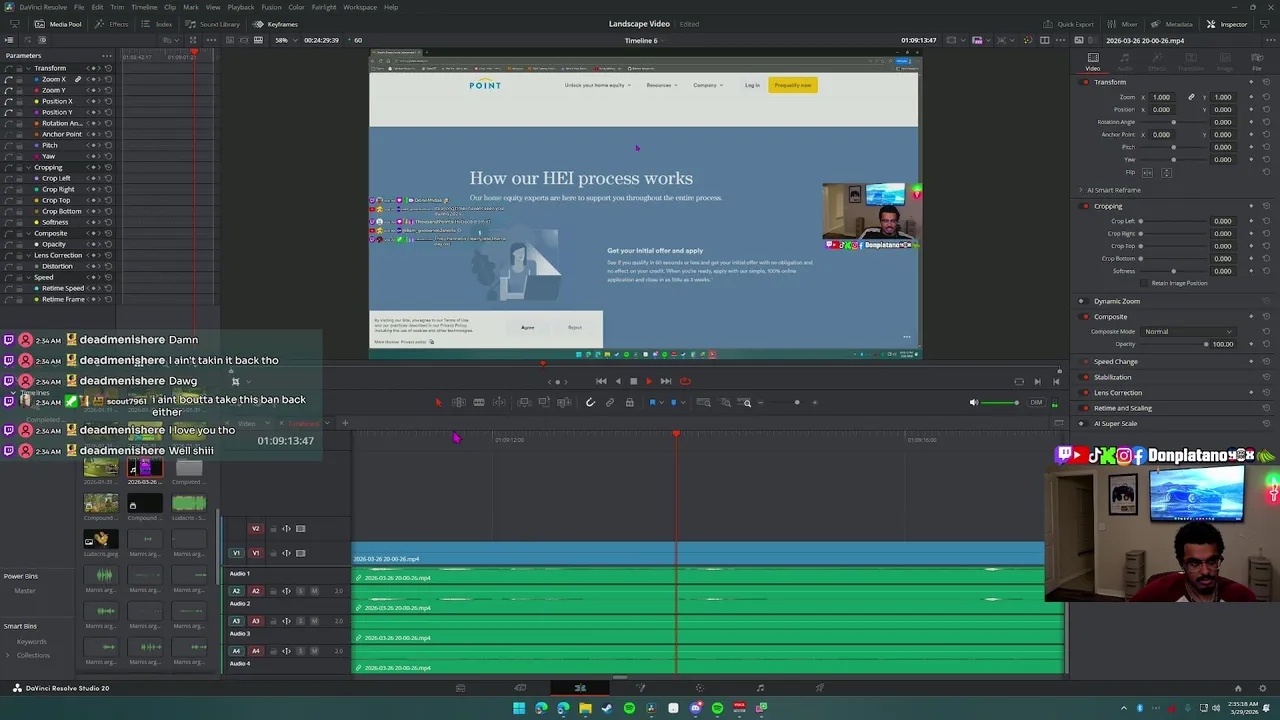Toggle the position lock icon
The width and height of the screenshot is (1280, 720).
[629, 402]
